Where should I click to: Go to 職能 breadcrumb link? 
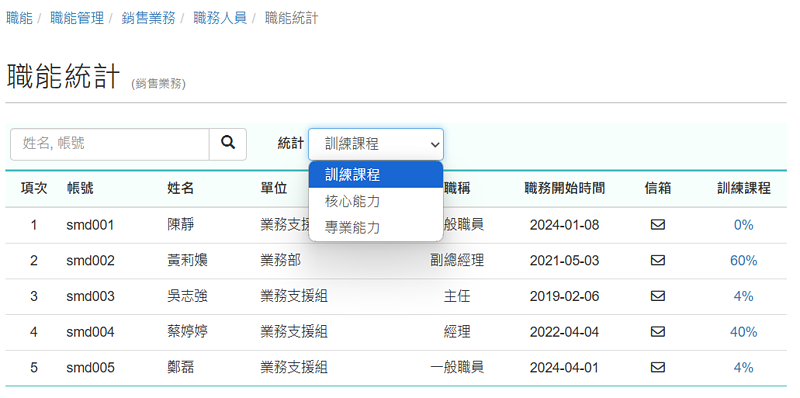pyautogui.click(x=19, y=18)
